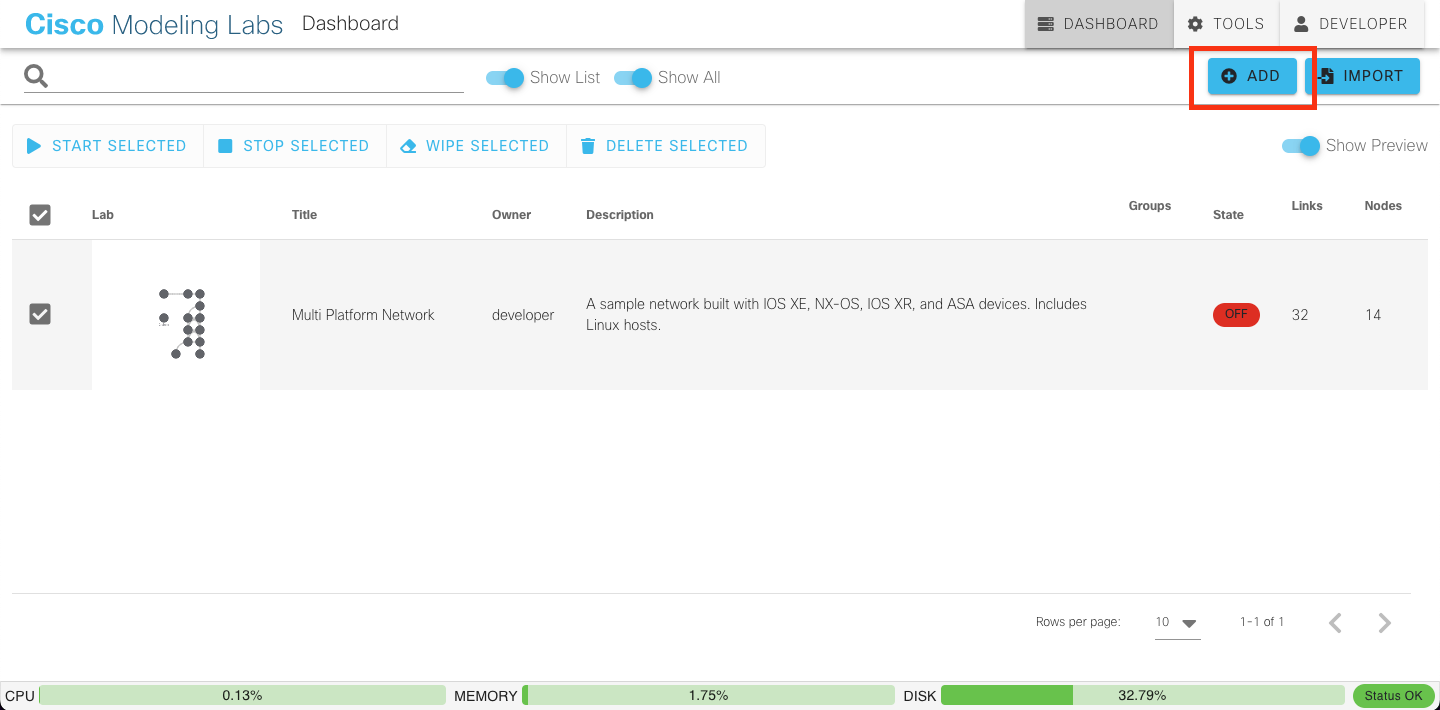Click the Start Selected play icon
This screenshot has width=1440, height=710.
[34, 146]
